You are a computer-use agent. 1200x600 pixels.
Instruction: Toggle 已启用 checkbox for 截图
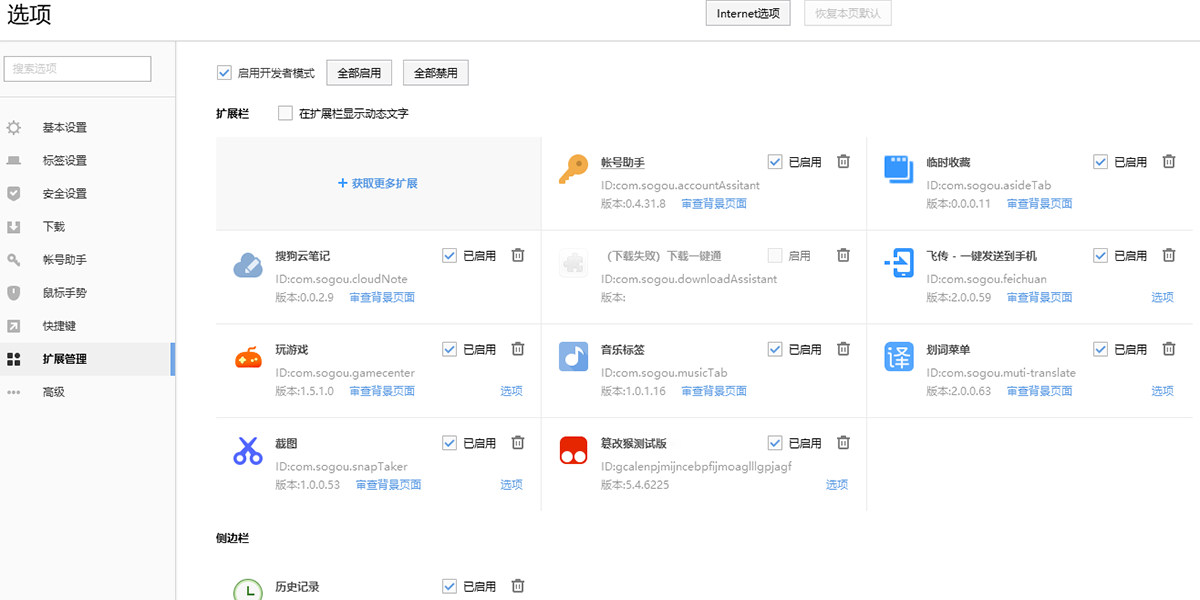pos(449,443)
